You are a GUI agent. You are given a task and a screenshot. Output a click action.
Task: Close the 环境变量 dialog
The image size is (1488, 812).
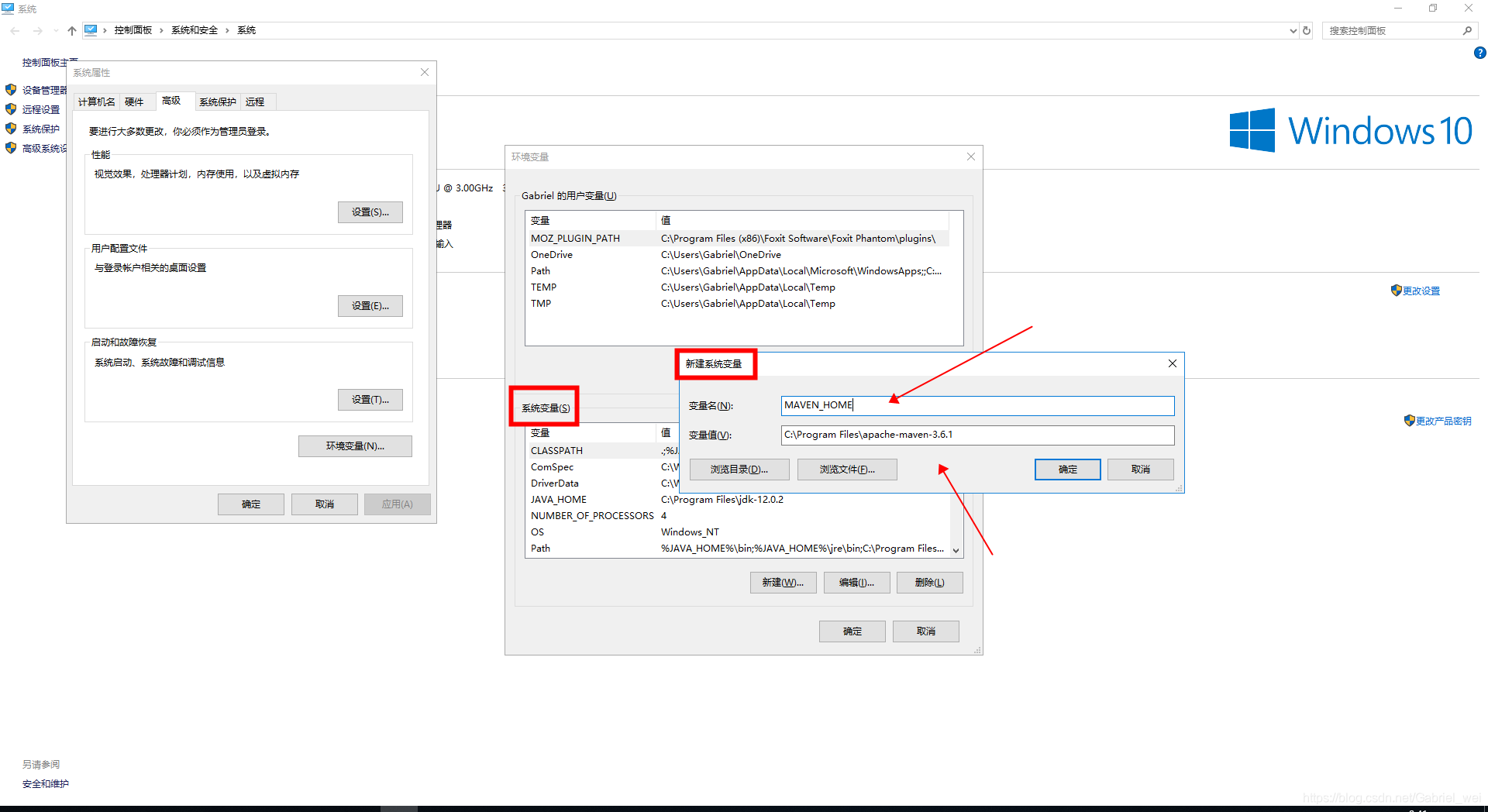(x=971, y=157)
